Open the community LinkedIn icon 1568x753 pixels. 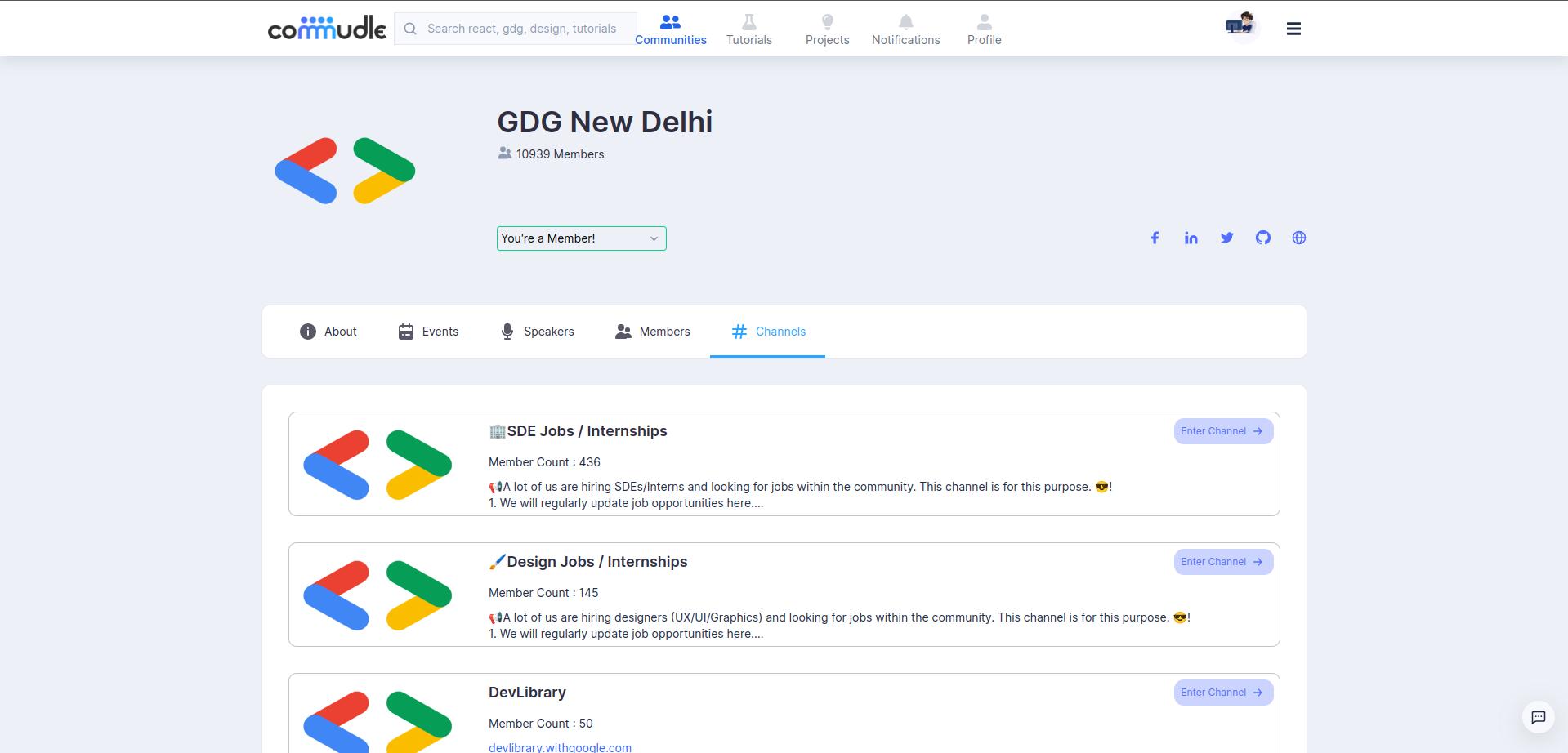(1191, 238)
